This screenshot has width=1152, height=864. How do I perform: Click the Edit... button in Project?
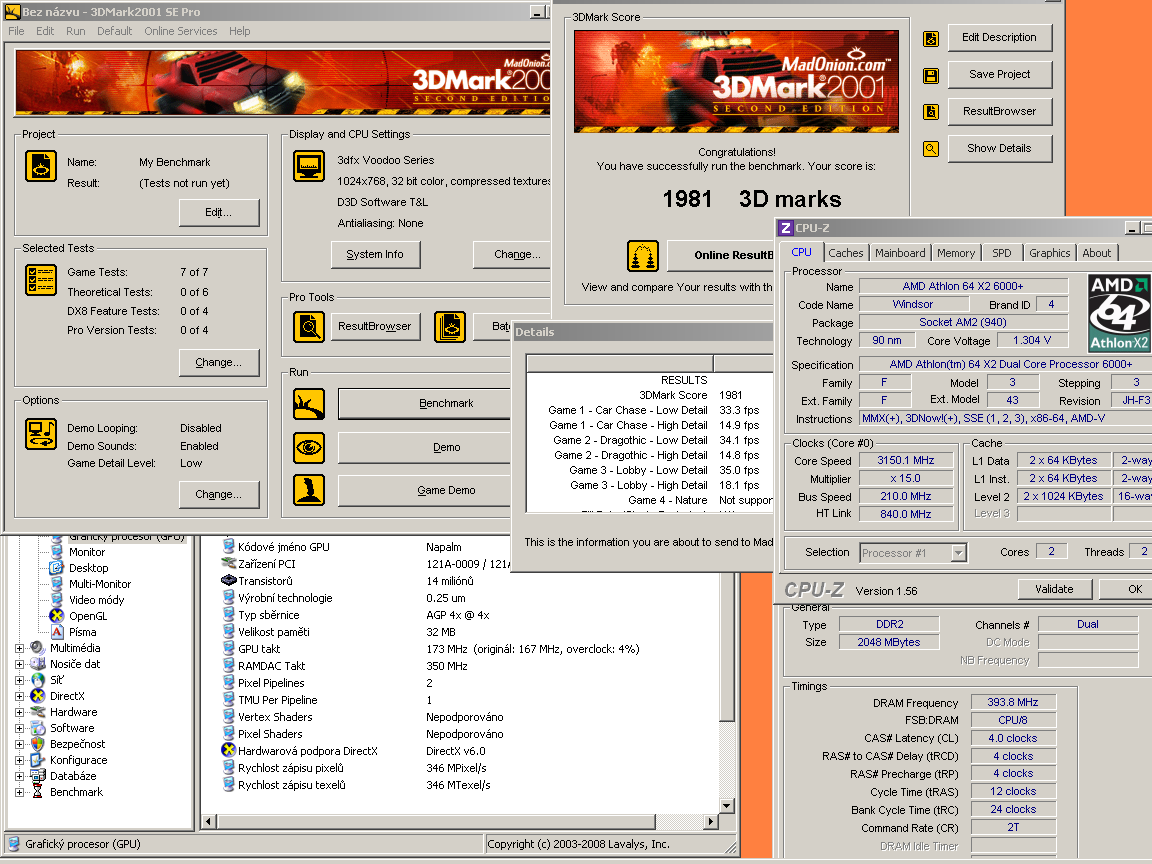point(219,212)
